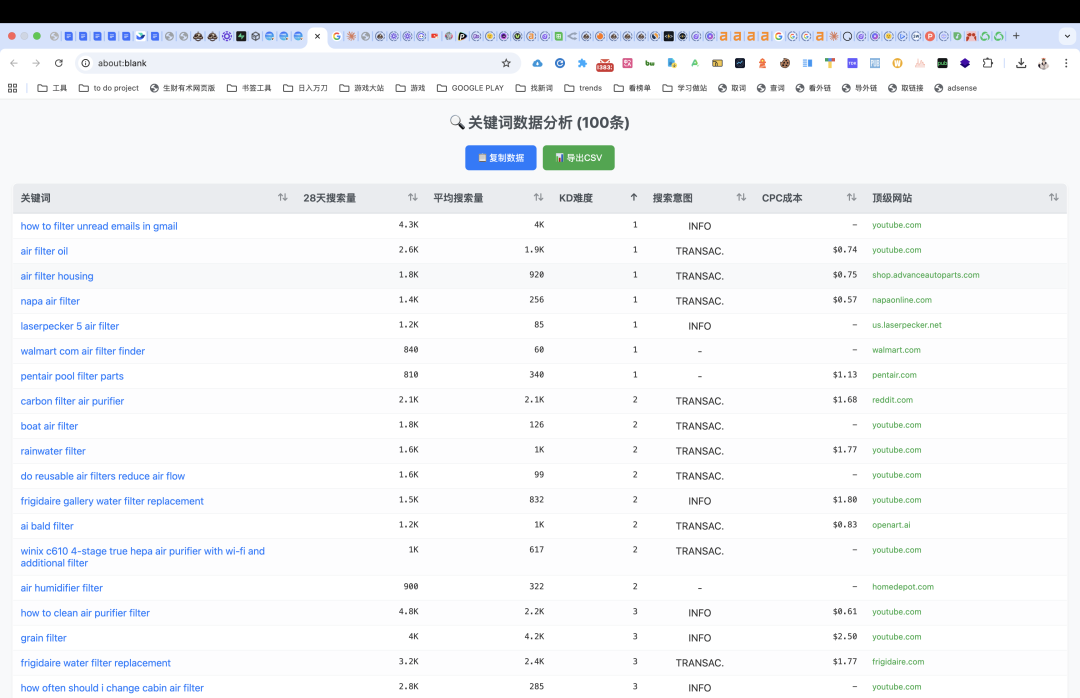
Task: Click the 导出CSV button
Action: pyautogui.click(x=579, y=158)
